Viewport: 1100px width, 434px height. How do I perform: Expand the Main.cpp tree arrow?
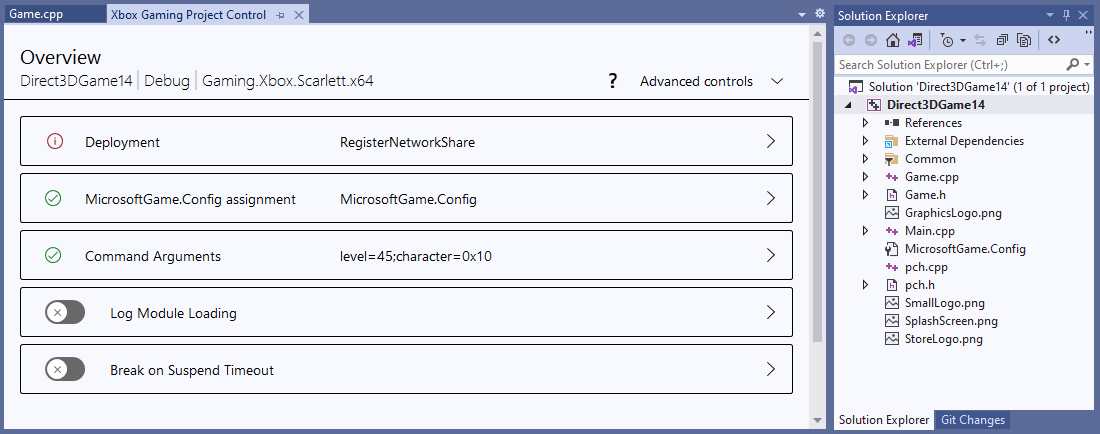866,231
